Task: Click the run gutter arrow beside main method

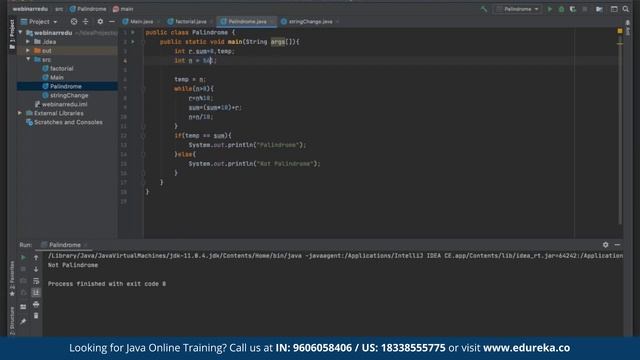Action: [x=133, y=42]
